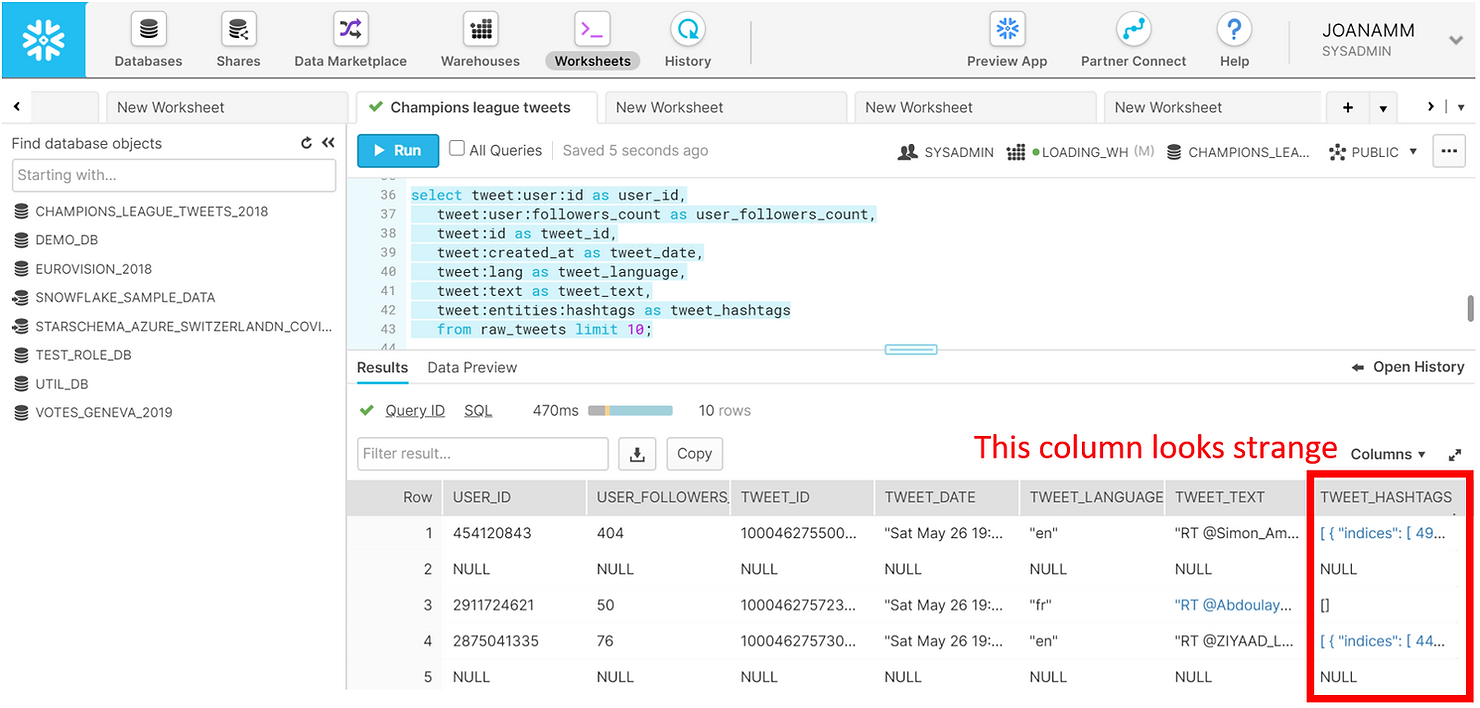Open the Databases page

[148, 42]
